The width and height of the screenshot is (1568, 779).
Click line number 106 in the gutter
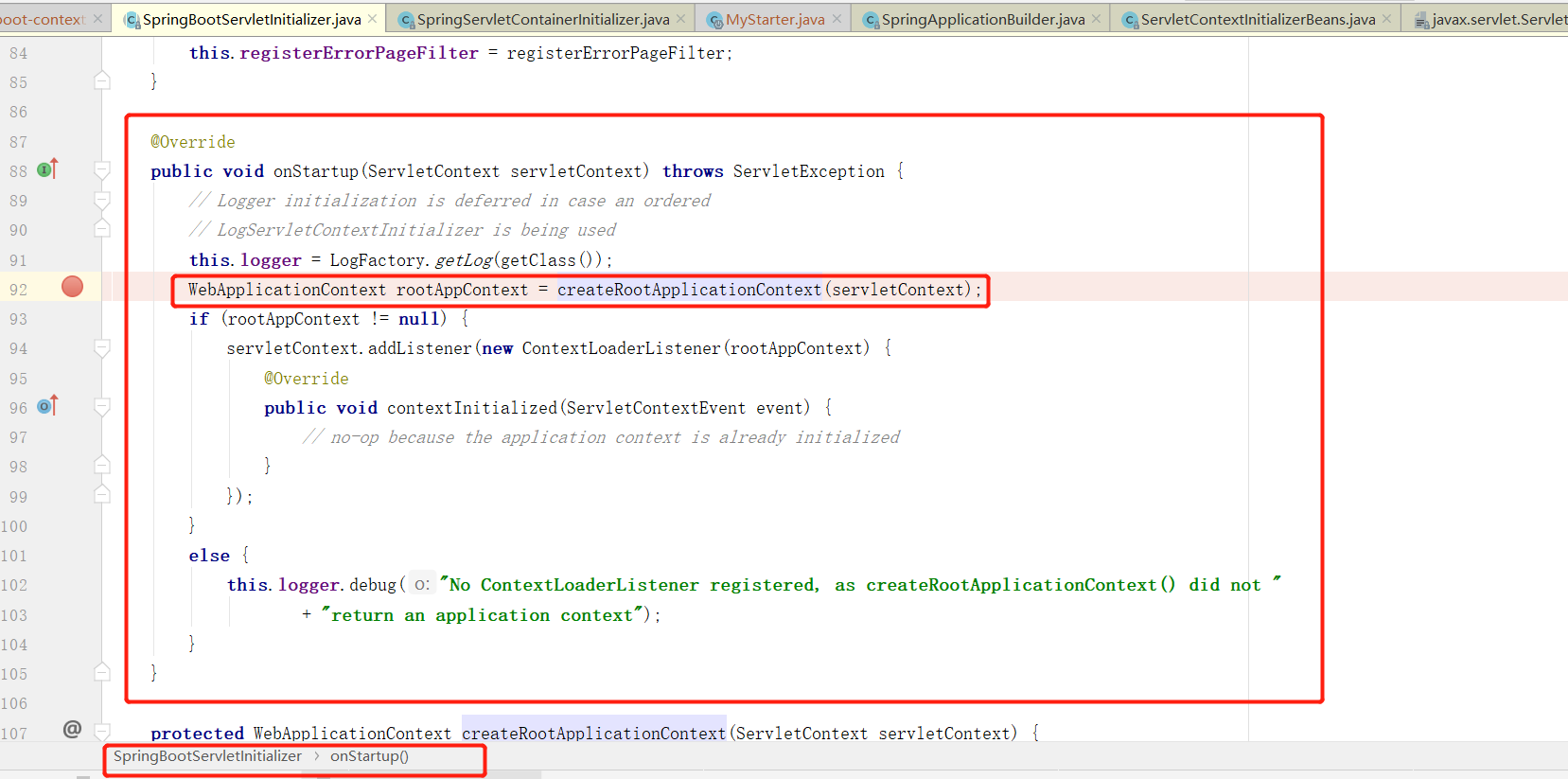coord(14,703)
